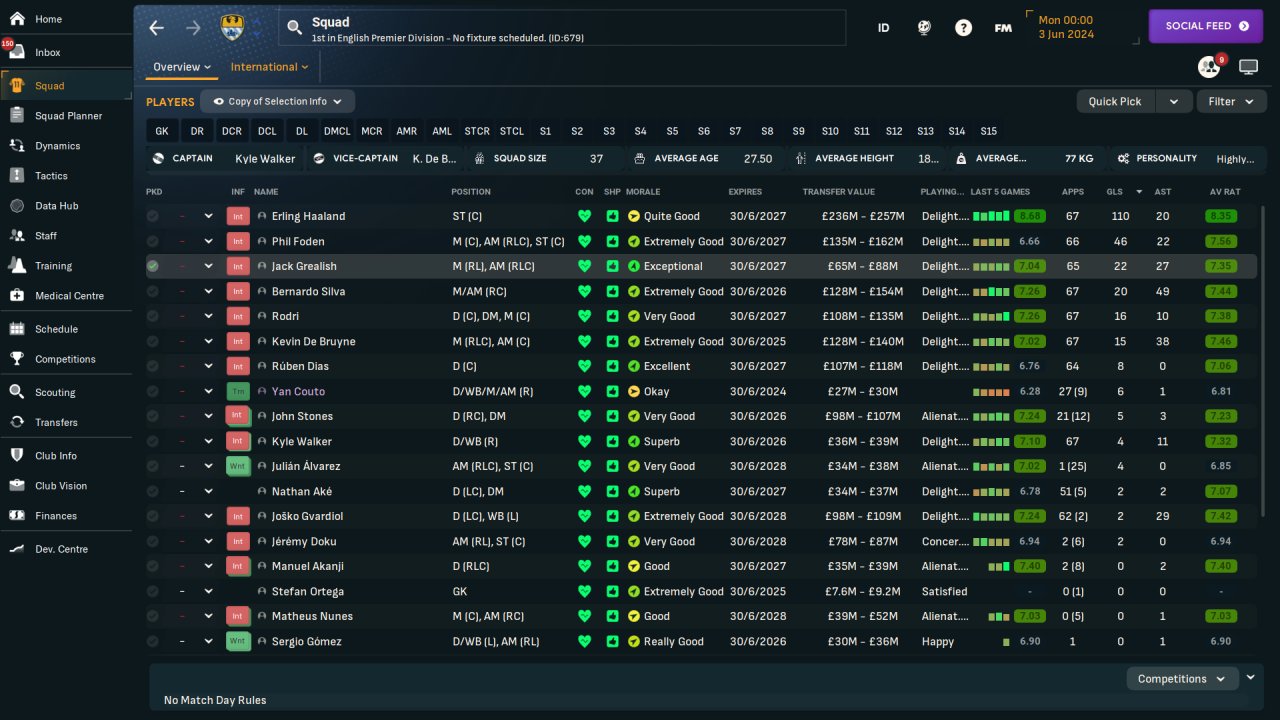1280x720 pixels.
Task: Open the help question mark icon
Action: pyautogui.click(x=963, y=28)
